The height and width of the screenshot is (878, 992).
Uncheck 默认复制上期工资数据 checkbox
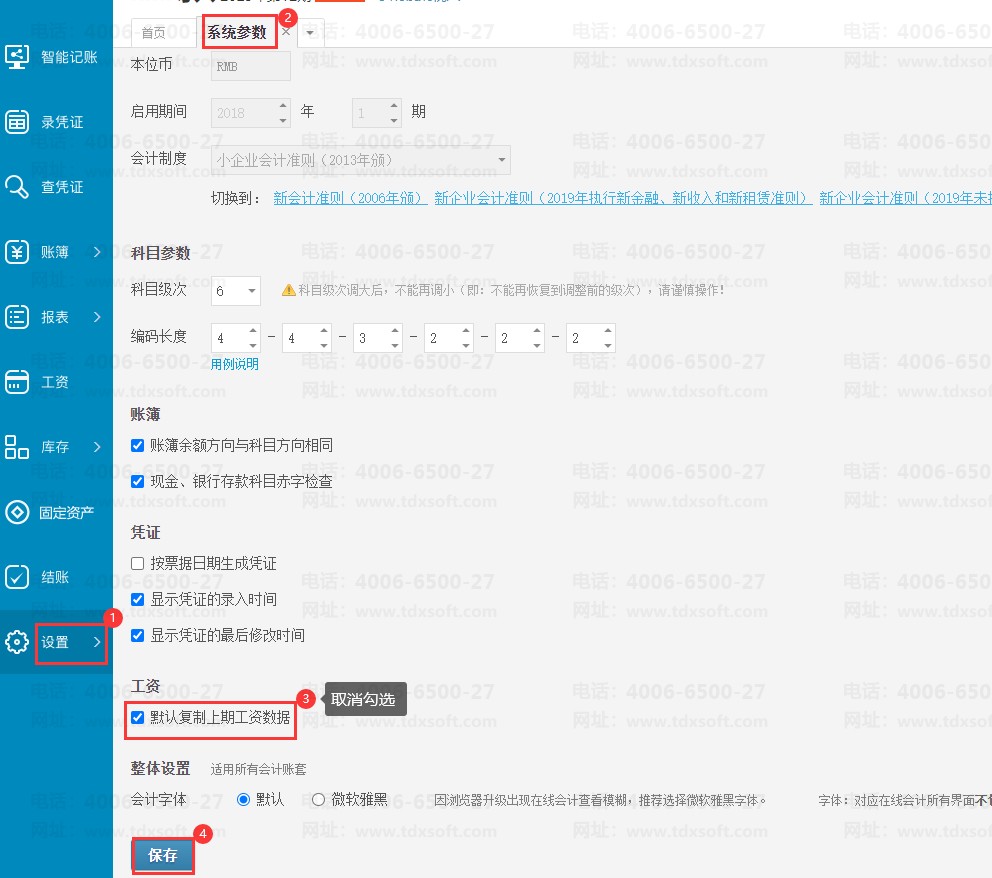click(x=138, y=717)
